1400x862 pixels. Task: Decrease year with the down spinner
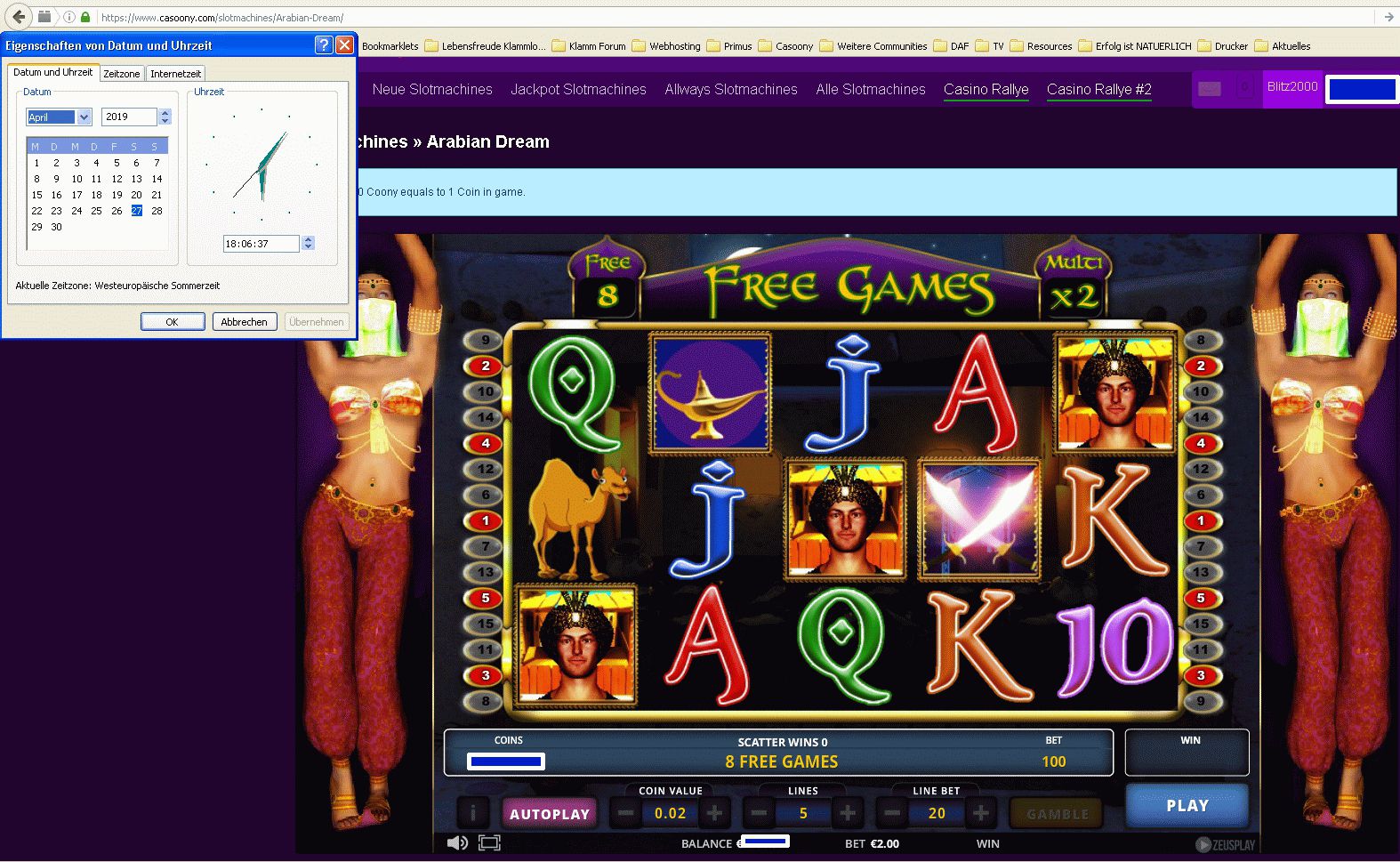tap(165, 121)
